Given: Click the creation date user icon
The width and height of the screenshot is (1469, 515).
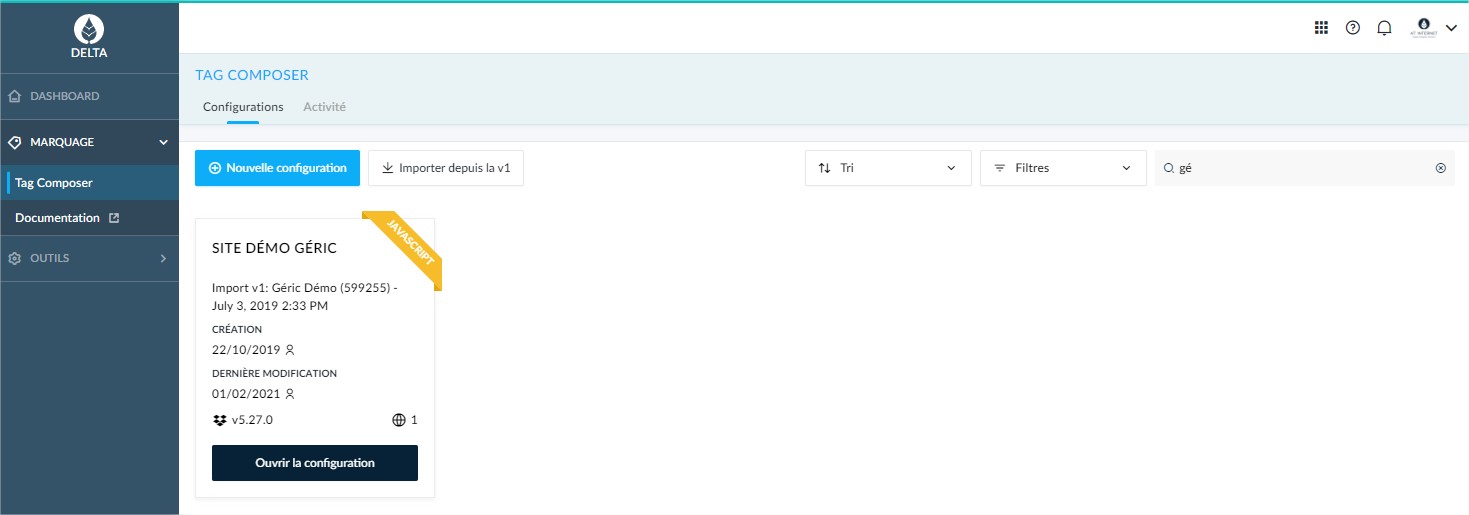Looking at the screenshot, I should 290,350.
